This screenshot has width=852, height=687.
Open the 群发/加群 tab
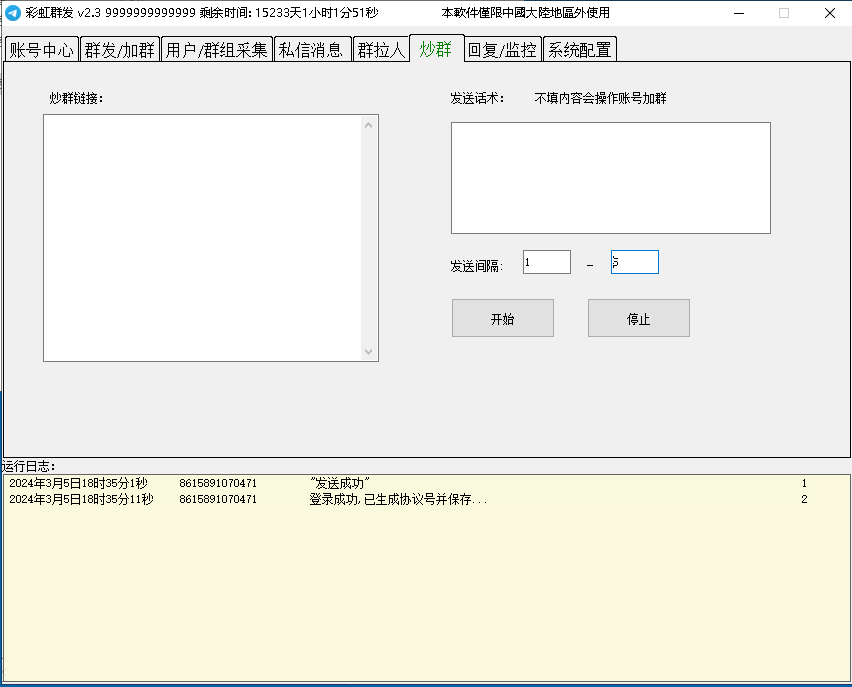click(x=119, y=50)
